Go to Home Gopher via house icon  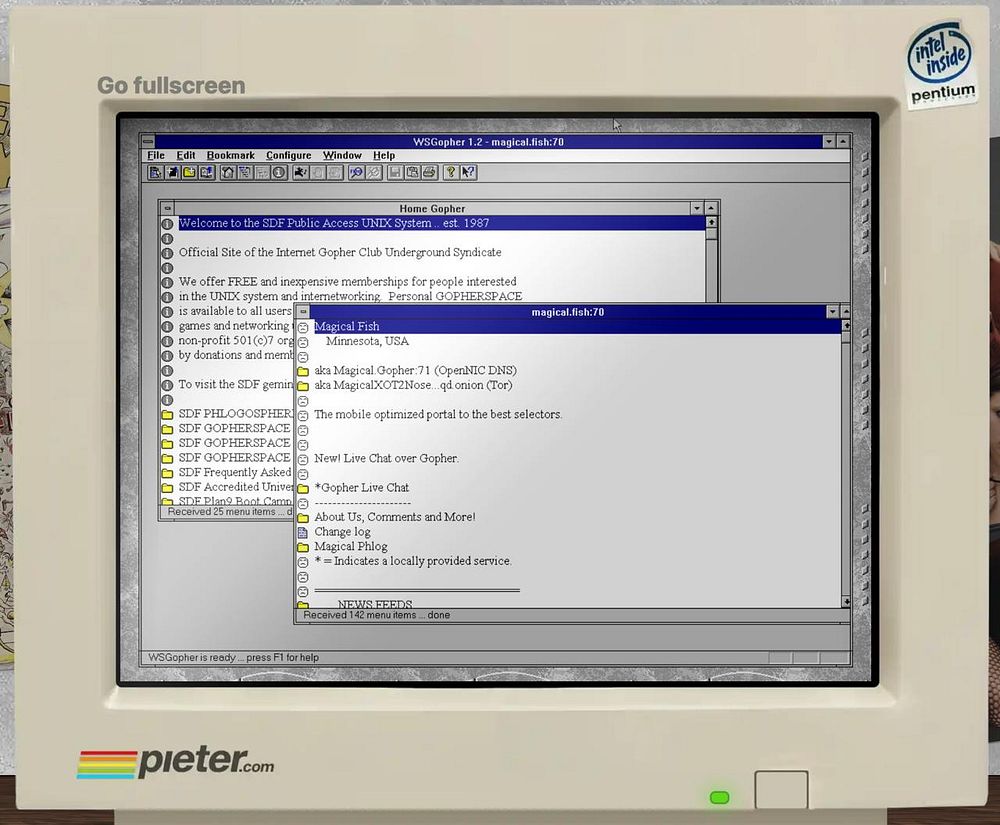point(228,172)
